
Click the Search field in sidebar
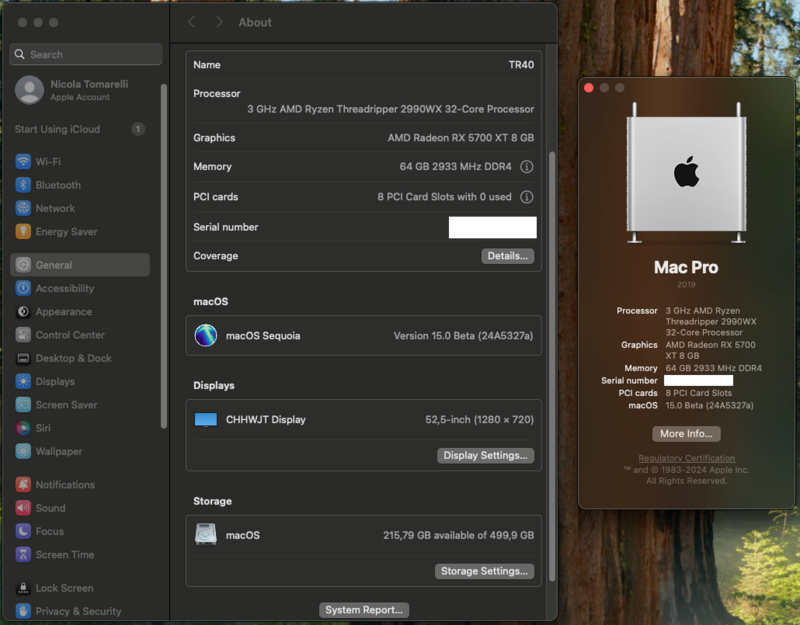point(86,55)
